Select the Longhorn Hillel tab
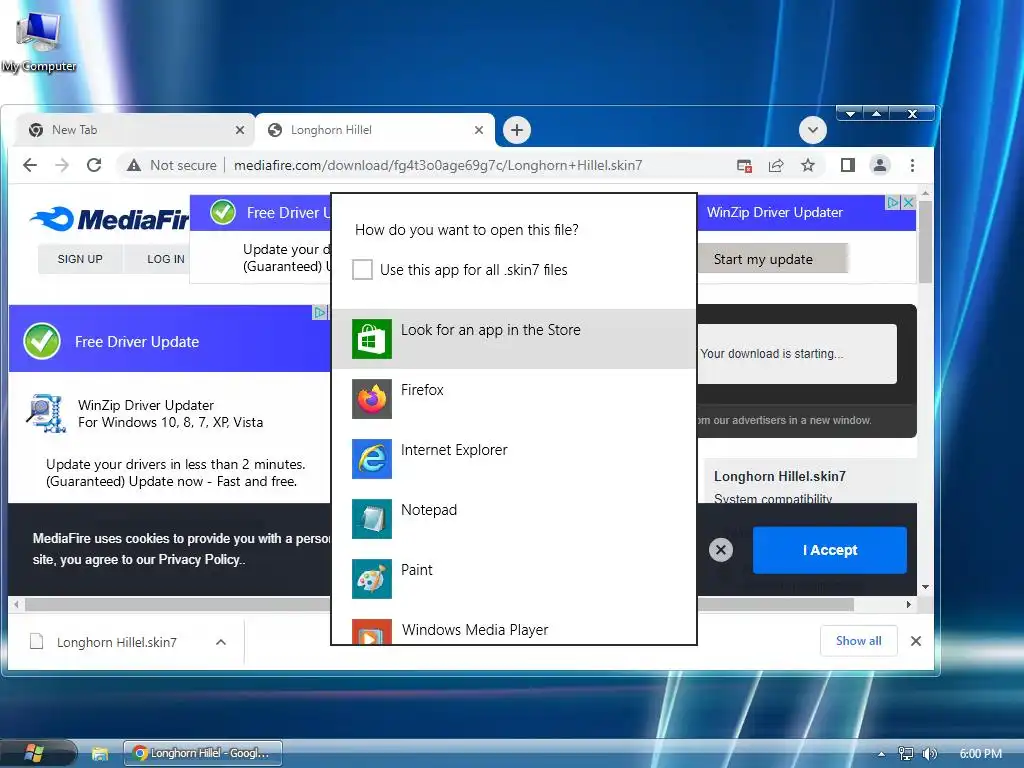 (x=374, y=130)
